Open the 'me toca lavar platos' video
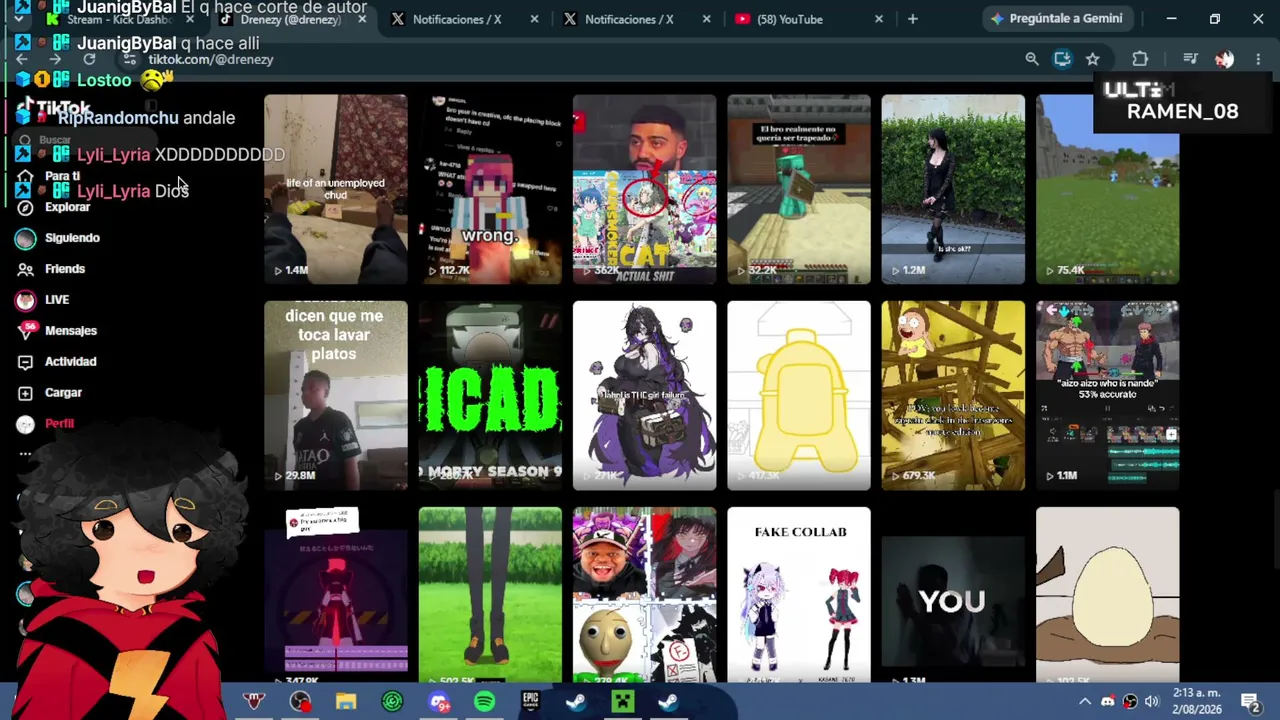This screenshot has height=720, width=1280. tap(336, 396)
